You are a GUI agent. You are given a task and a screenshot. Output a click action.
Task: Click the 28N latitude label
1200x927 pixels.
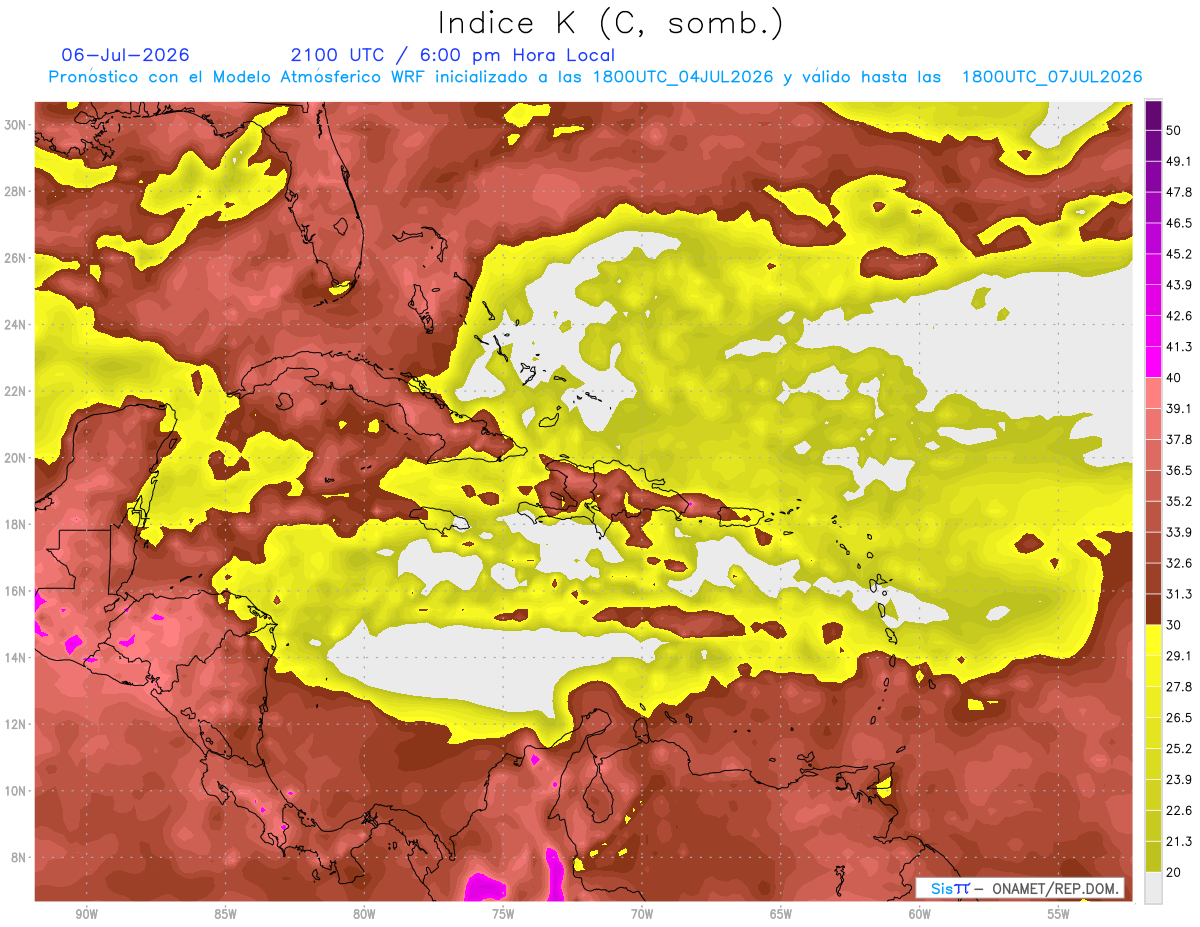tap(17, 191)
